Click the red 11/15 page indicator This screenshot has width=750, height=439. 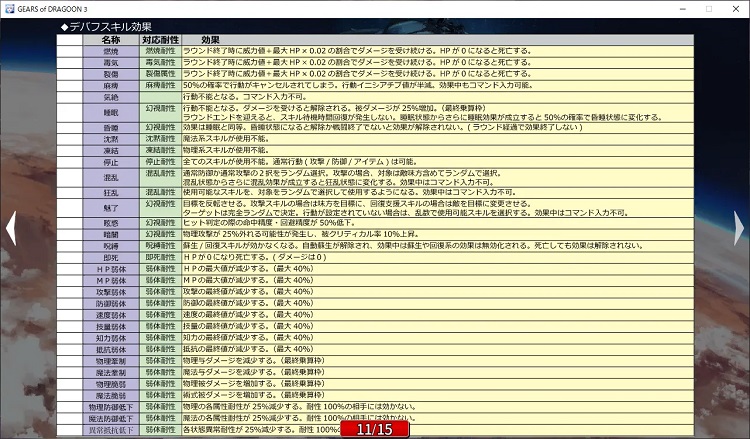tap(375, 429)
